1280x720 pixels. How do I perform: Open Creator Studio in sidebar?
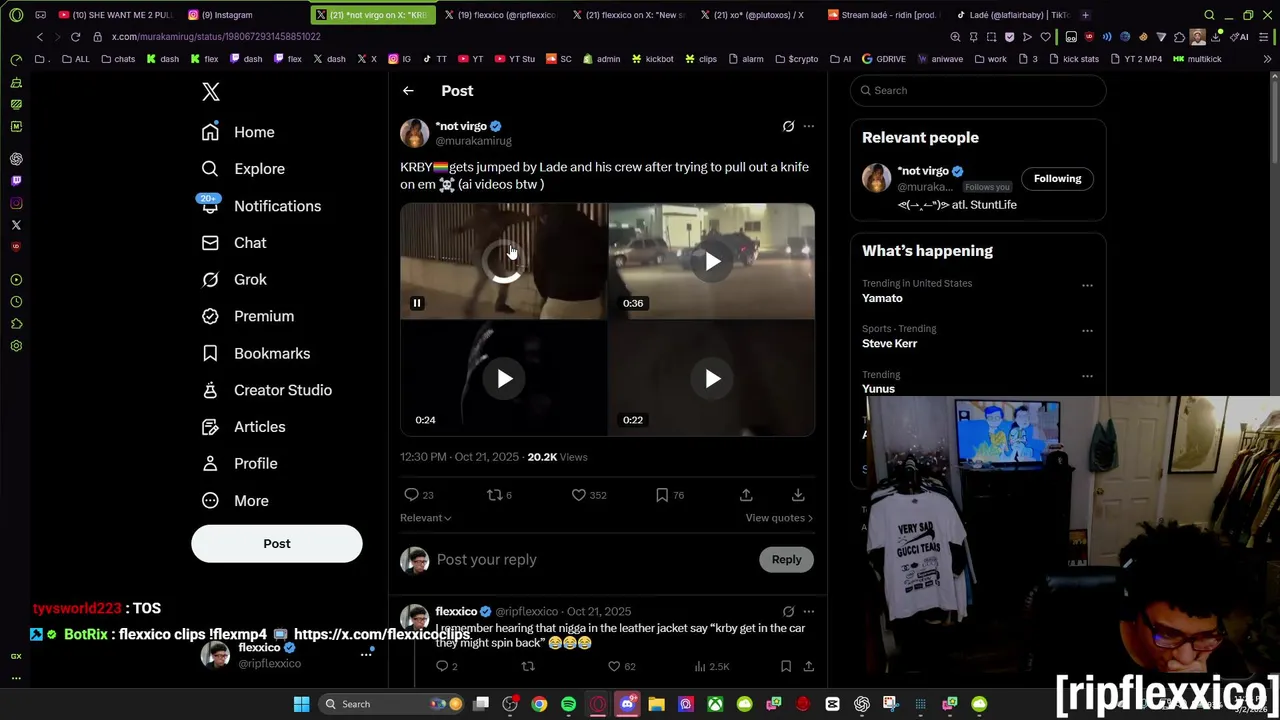[267, 390]
